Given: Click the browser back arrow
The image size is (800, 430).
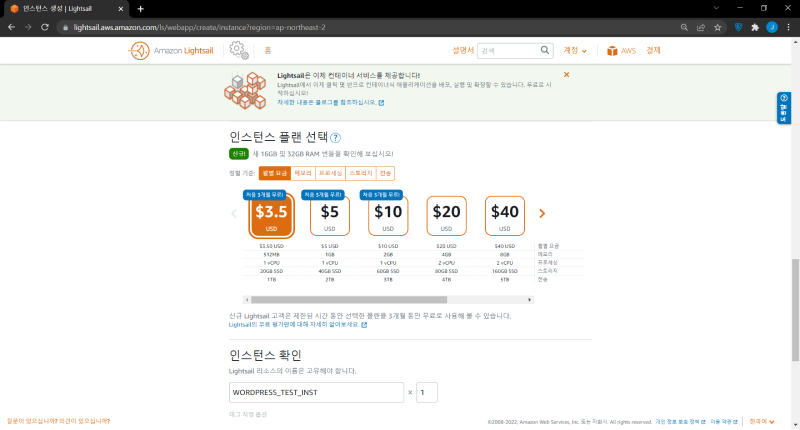Looking at the screenshot, I should click(12, 27).
